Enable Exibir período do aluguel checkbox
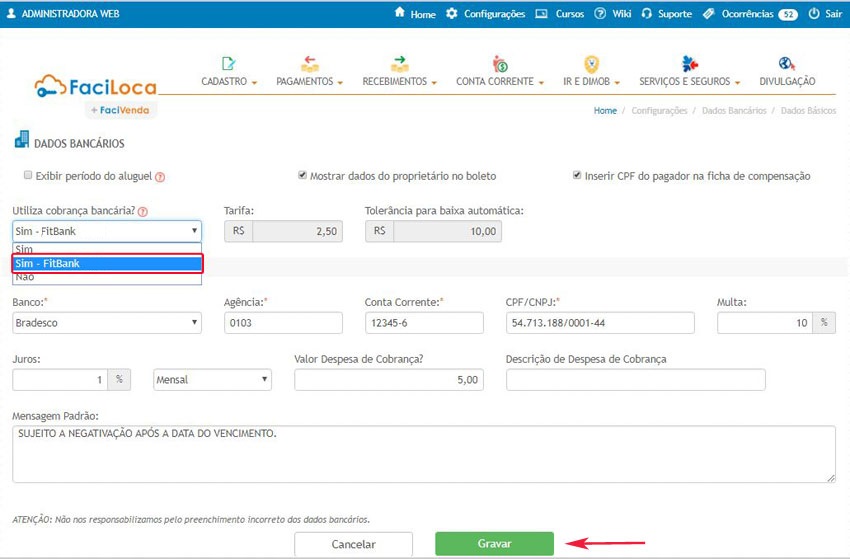The height and width of the screenshot is (559, 850). pos(28,175)
